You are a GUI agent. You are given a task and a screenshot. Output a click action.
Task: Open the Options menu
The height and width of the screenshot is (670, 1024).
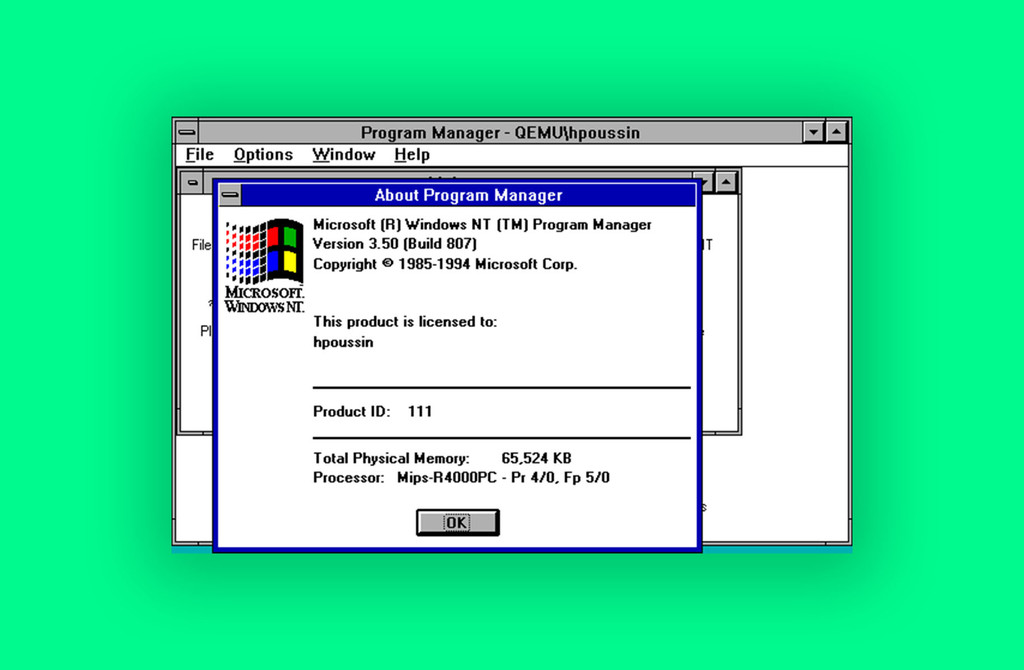263,155
